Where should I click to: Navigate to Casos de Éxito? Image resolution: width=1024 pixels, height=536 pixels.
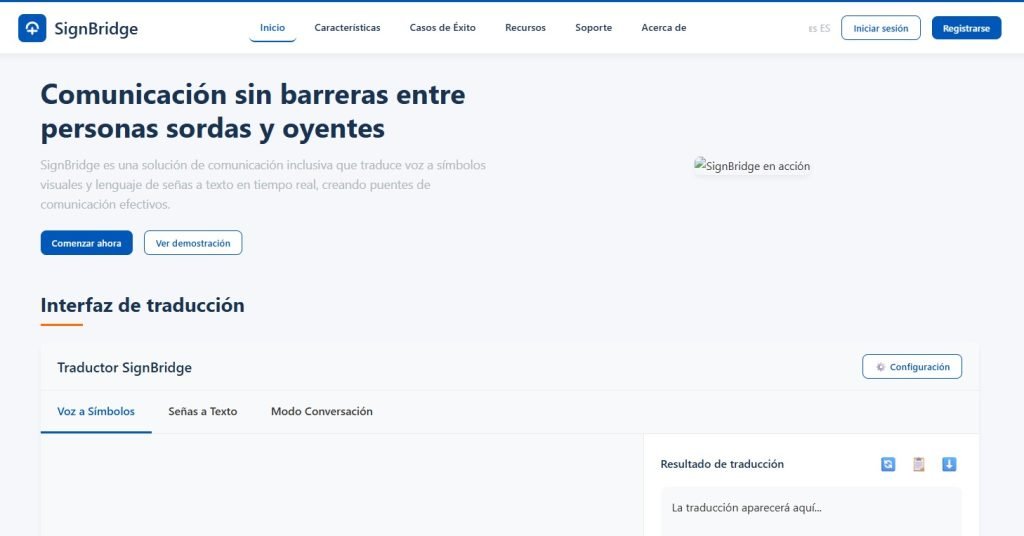click(442, 28)
